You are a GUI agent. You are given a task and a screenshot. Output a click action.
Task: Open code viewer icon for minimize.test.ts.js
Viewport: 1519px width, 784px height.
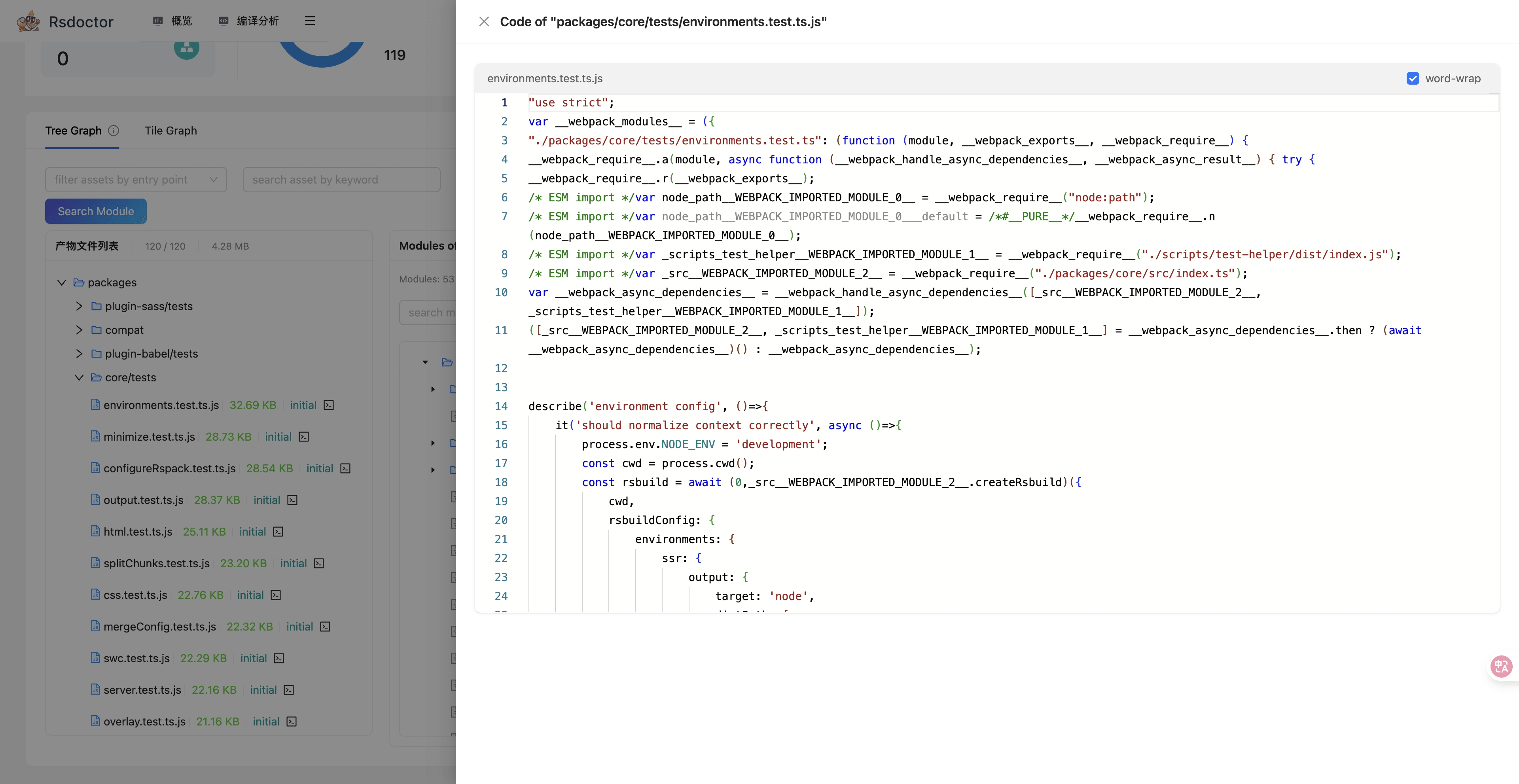point(304,437)
